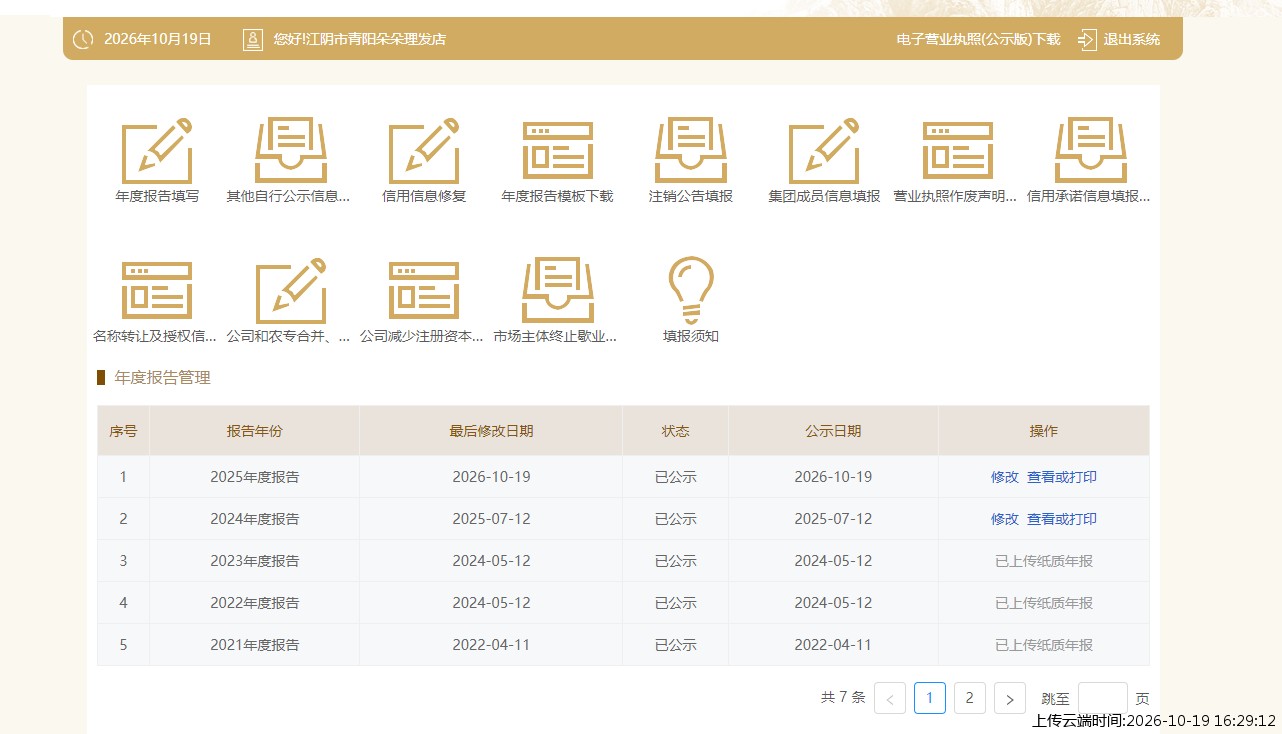Open 其他自行公示信息 tray icon
The height and width of the screenshot is (734, 1282).
point(290,151)
